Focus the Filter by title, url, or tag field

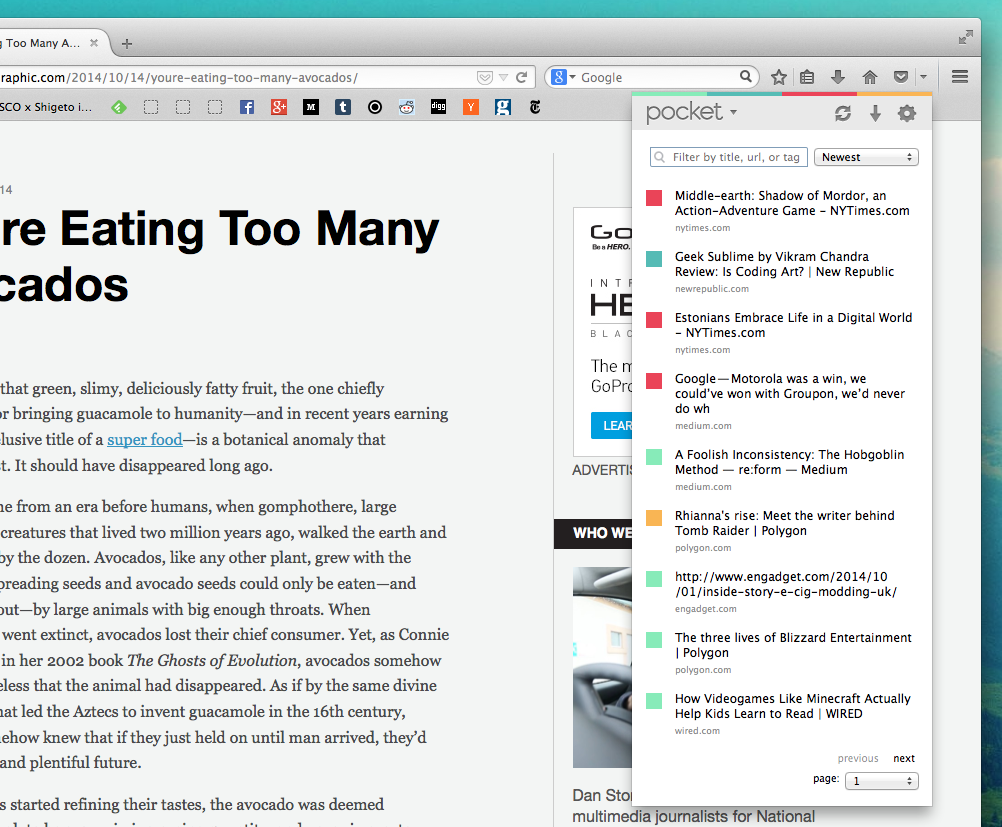click(729, 157)
